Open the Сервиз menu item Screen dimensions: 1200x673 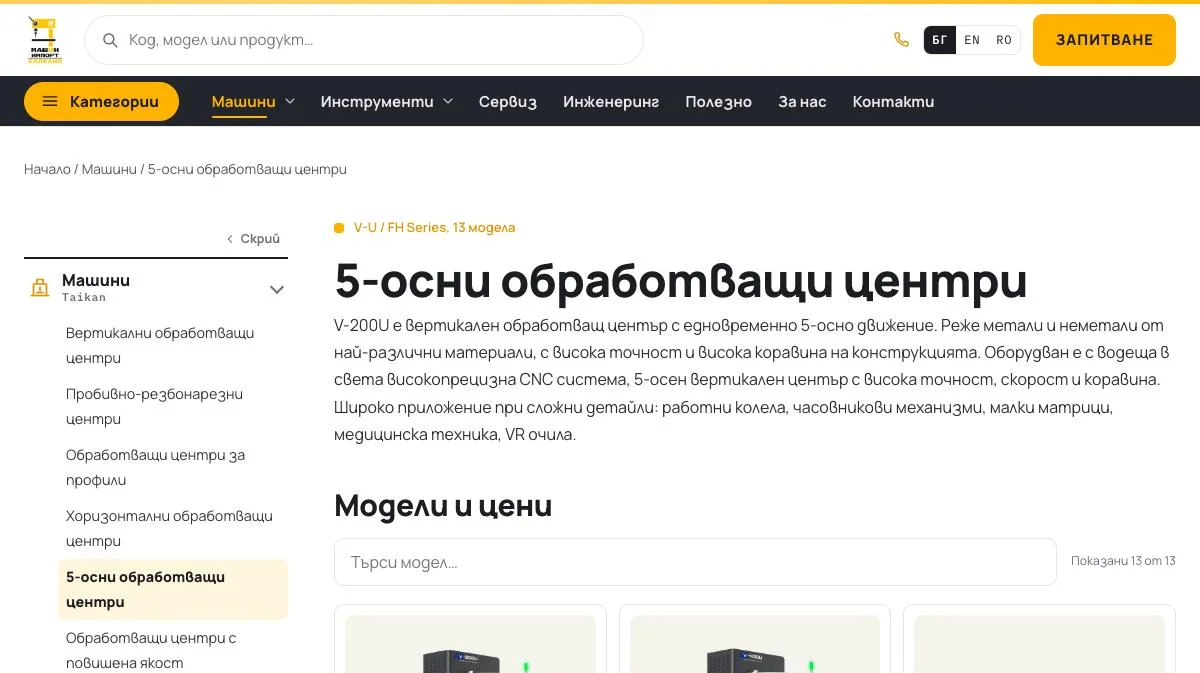pos(508,101)
